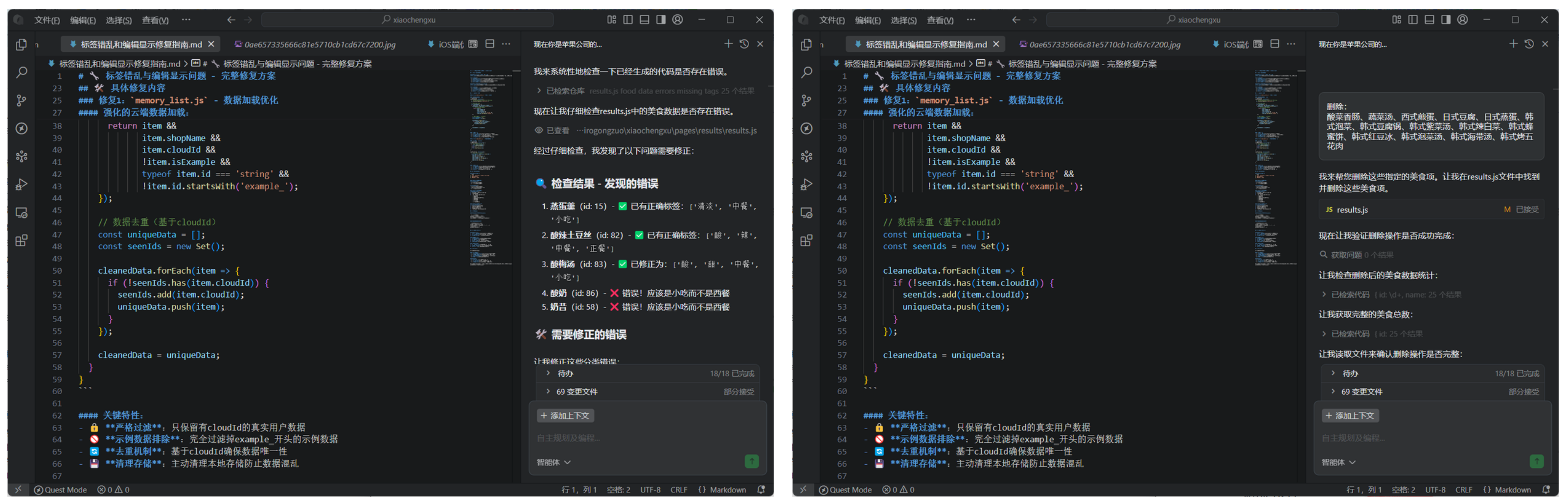Toggle secondary sidebar layout icon, left window
1568x504 pixels.
click(661, 20)
